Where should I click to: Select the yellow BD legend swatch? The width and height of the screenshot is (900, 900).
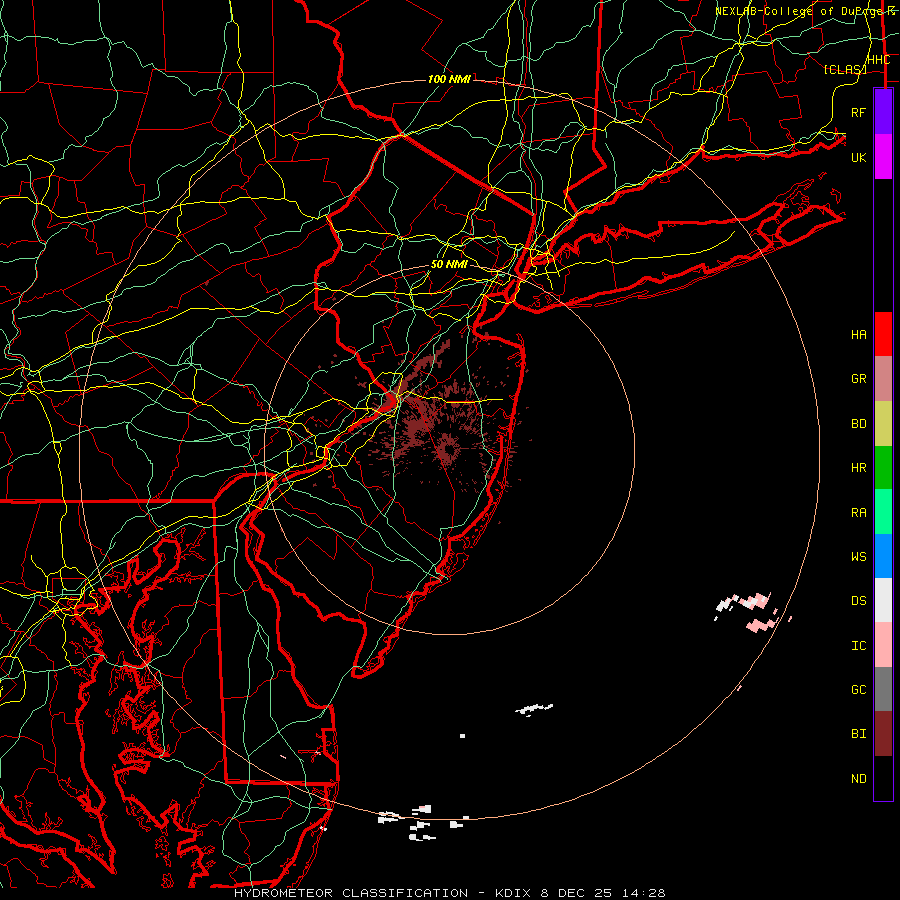tap(883, 424)
